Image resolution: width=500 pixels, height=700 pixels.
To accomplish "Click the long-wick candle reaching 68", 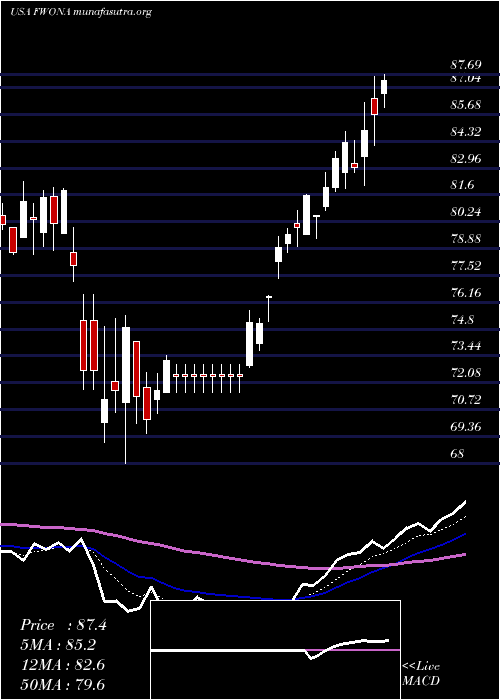I will click(x=125, y=389).
